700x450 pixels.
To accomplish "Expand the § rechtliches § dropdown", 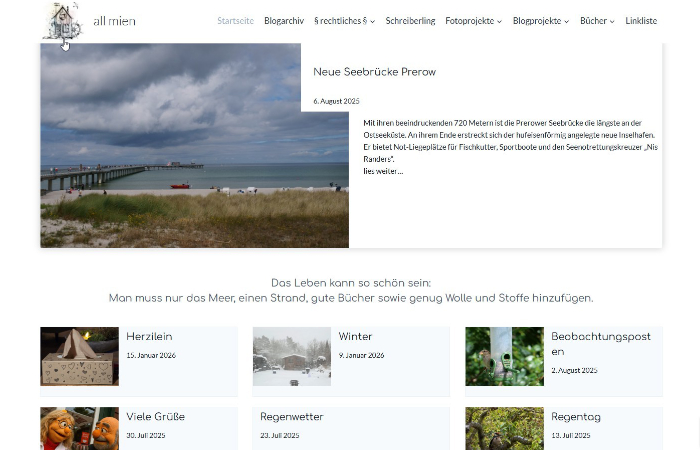I will [344, 21].
